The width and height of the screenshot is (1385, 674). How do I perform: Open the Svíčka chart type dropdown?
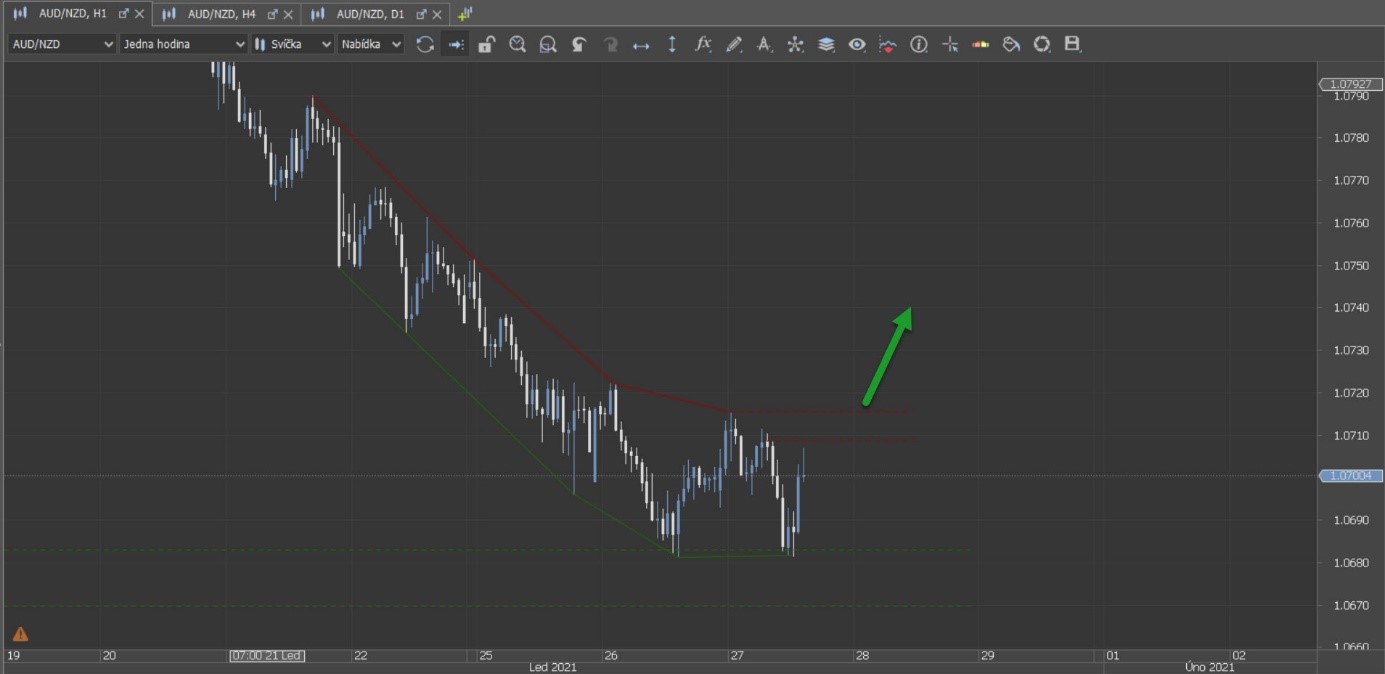292,44
